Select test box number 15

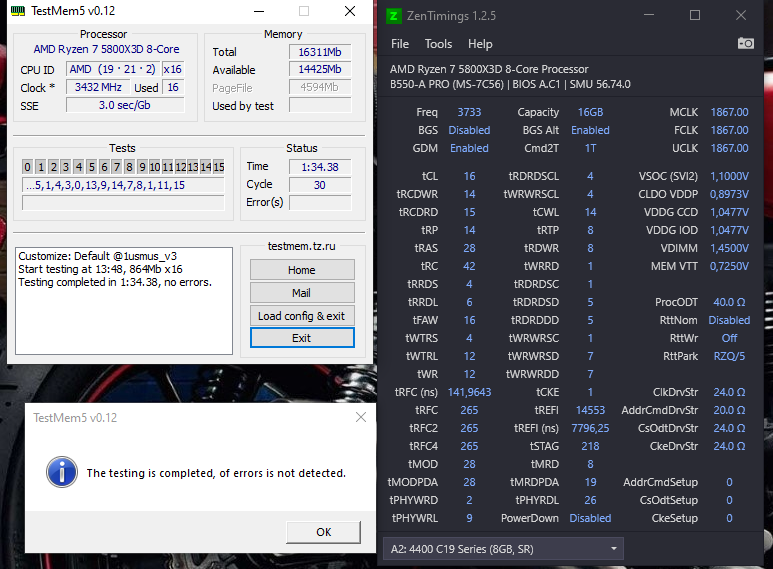click(219, 167)
